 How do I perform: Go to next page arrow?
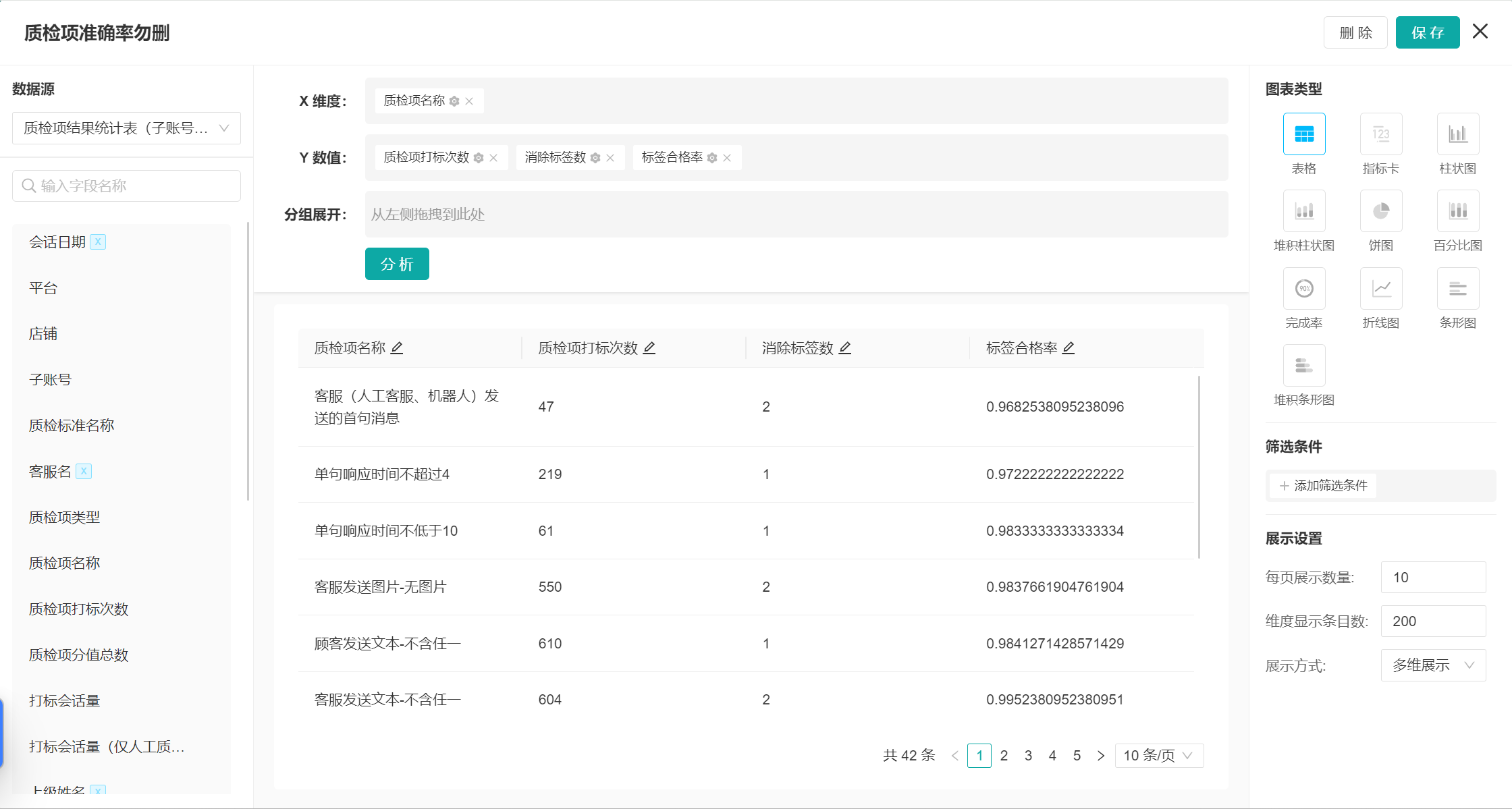pyautogui.click(x=1101, y=756)
